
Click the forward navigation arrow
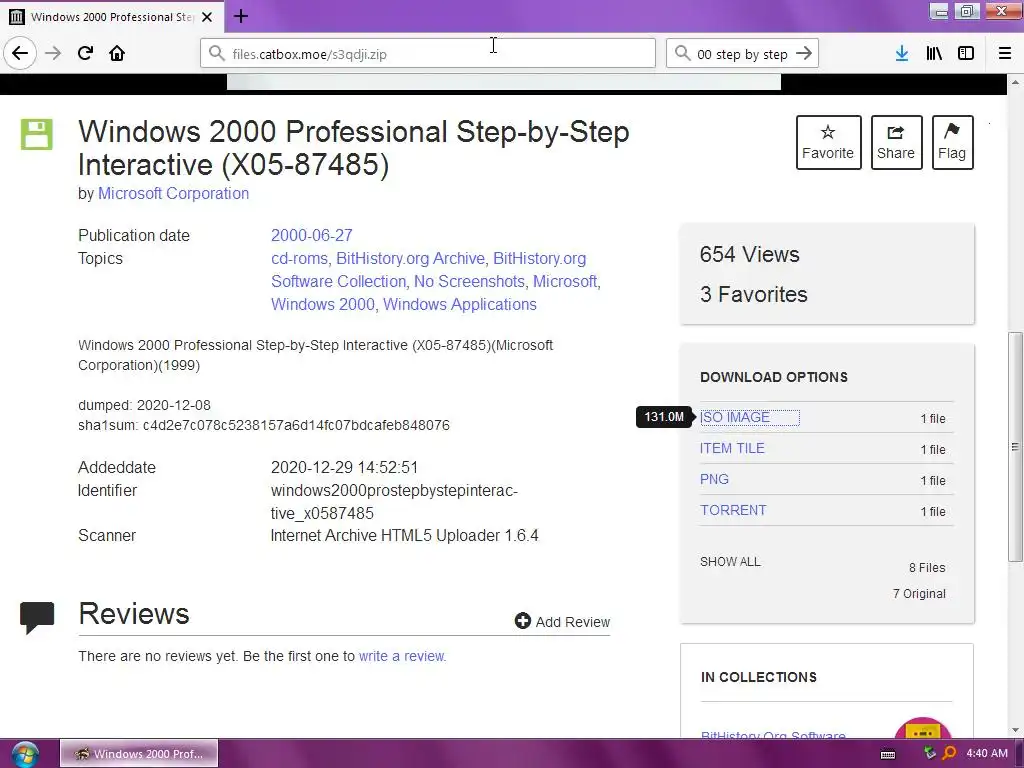point(53,53)
